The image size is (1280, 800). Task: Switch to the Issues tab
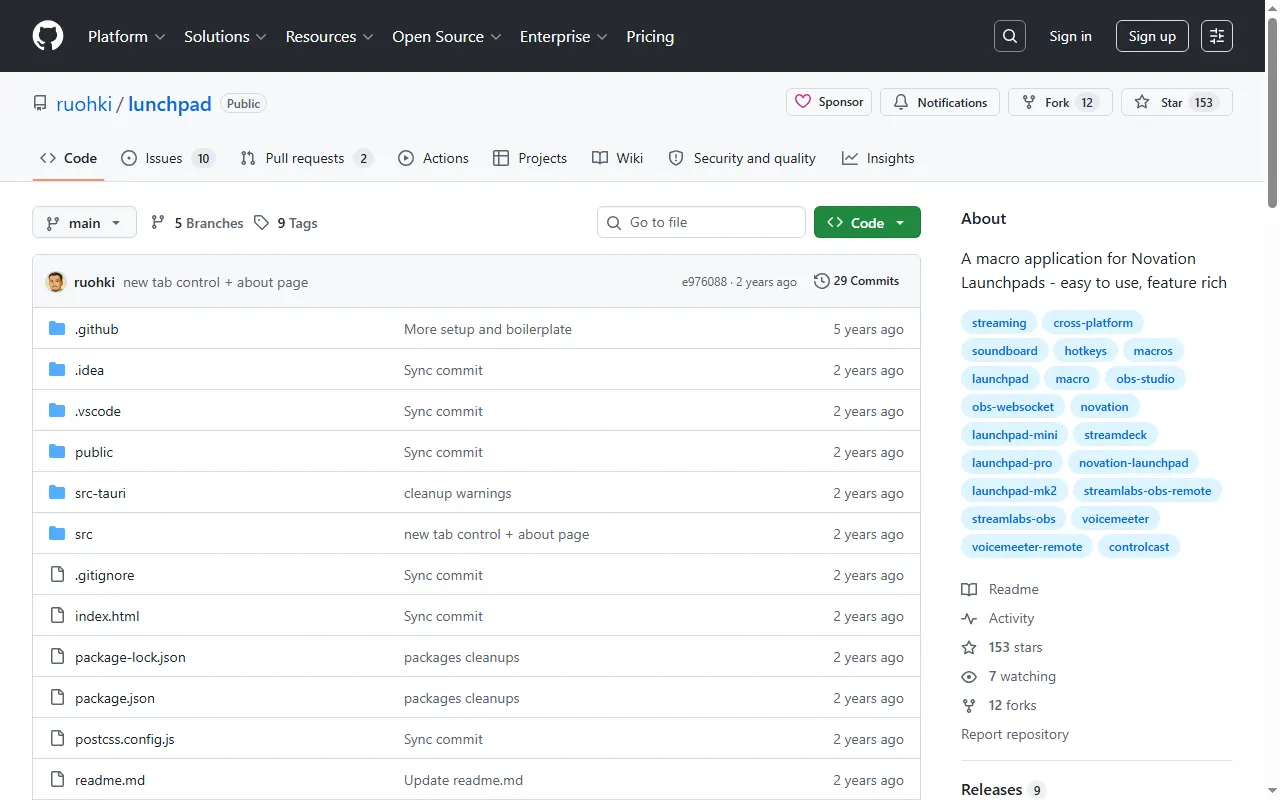click(168, 158)
